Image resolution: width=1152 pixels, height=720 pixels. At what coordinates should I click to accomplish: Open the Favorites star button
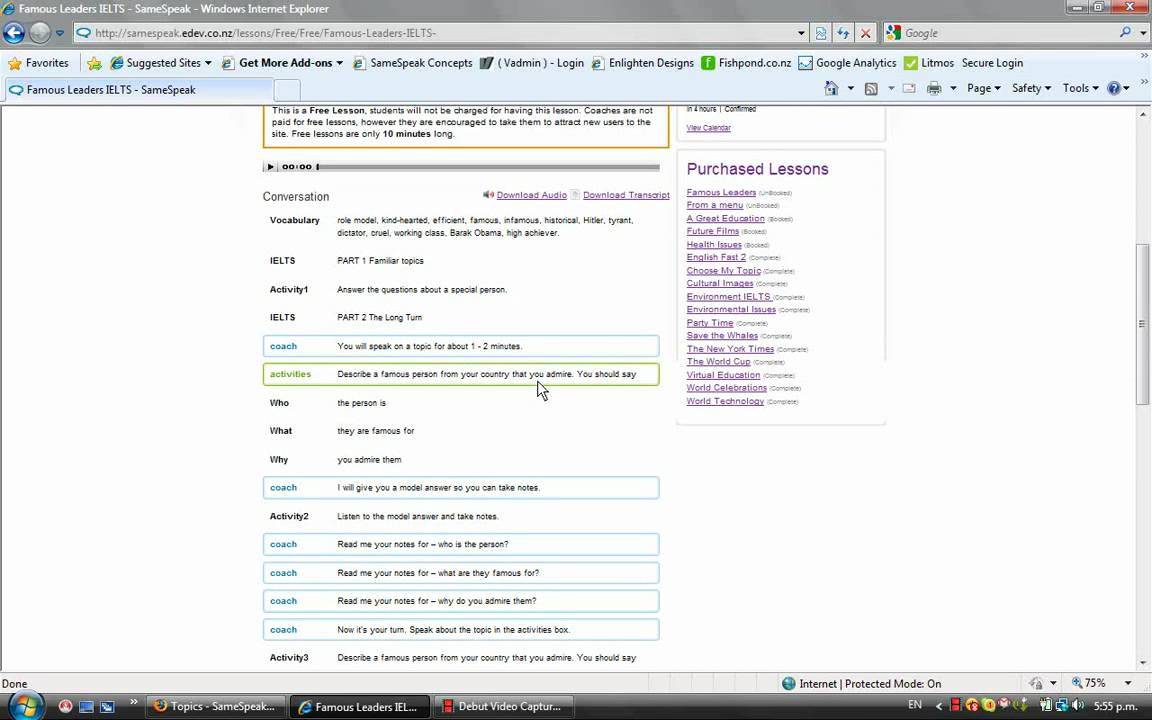(38, 63)
